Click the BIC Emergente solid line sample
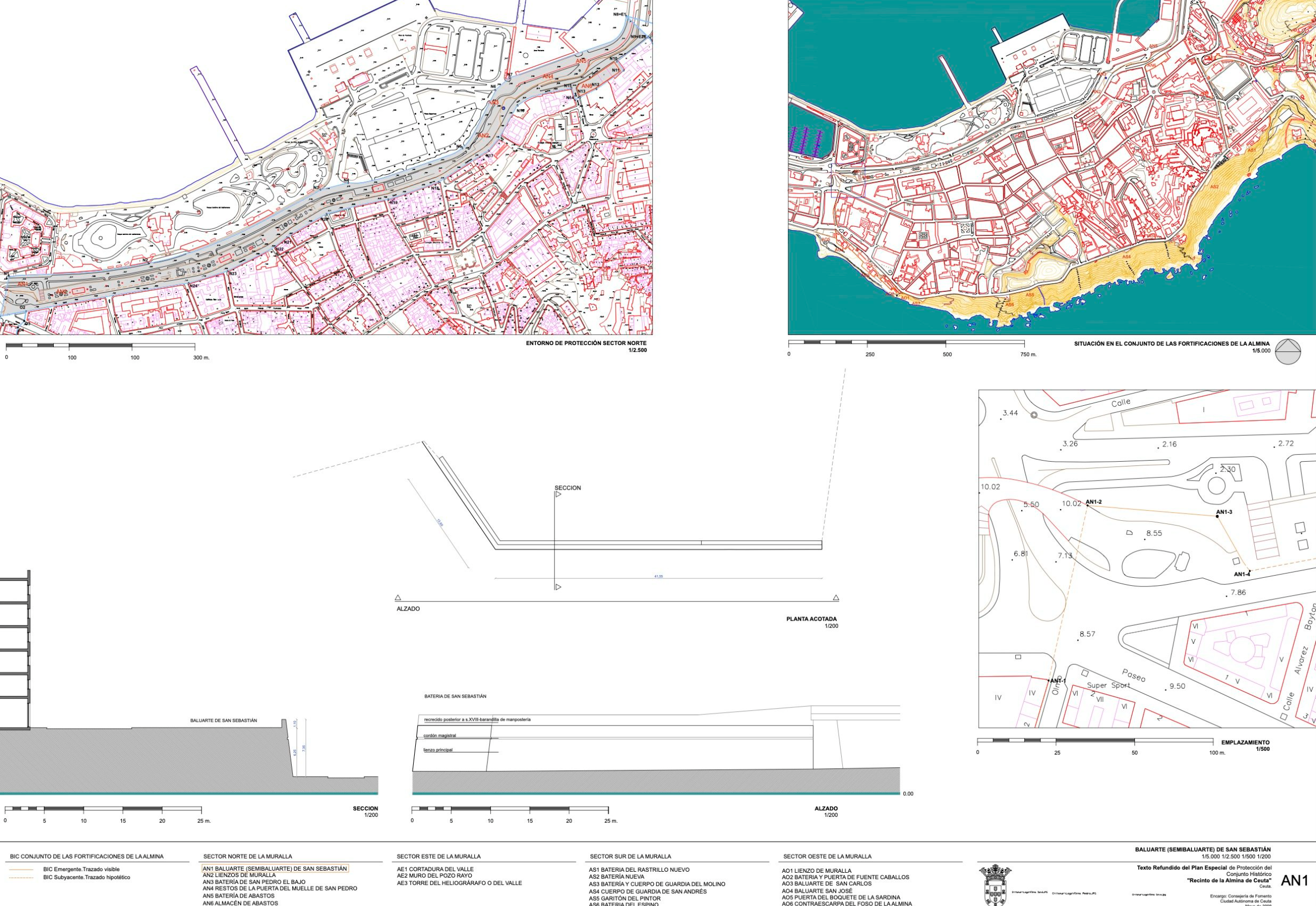The height and width of the screenshot is (906, 1316). tap(22, 870)
